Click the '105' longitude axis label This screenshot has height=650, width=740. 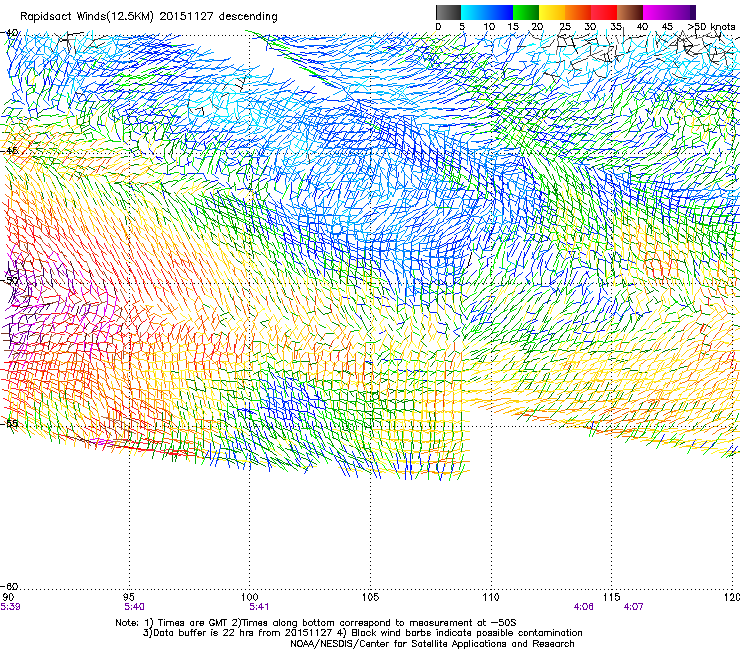(x=370, y=597)
